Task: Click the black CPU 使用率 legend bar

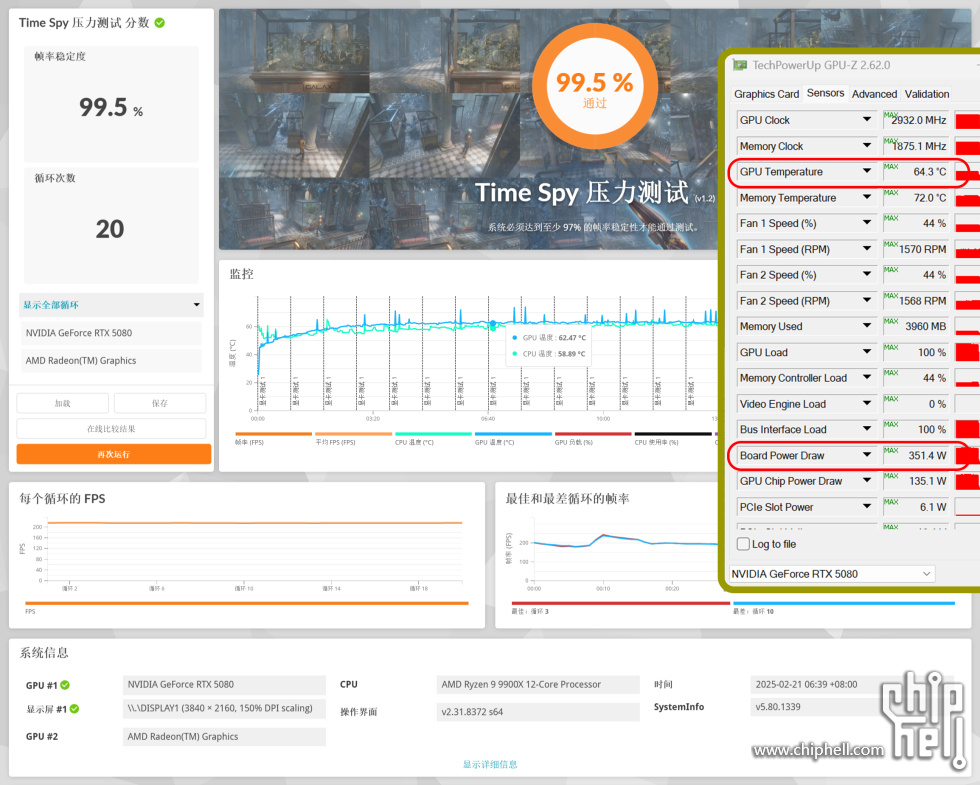Action: [x=673, y=434]
